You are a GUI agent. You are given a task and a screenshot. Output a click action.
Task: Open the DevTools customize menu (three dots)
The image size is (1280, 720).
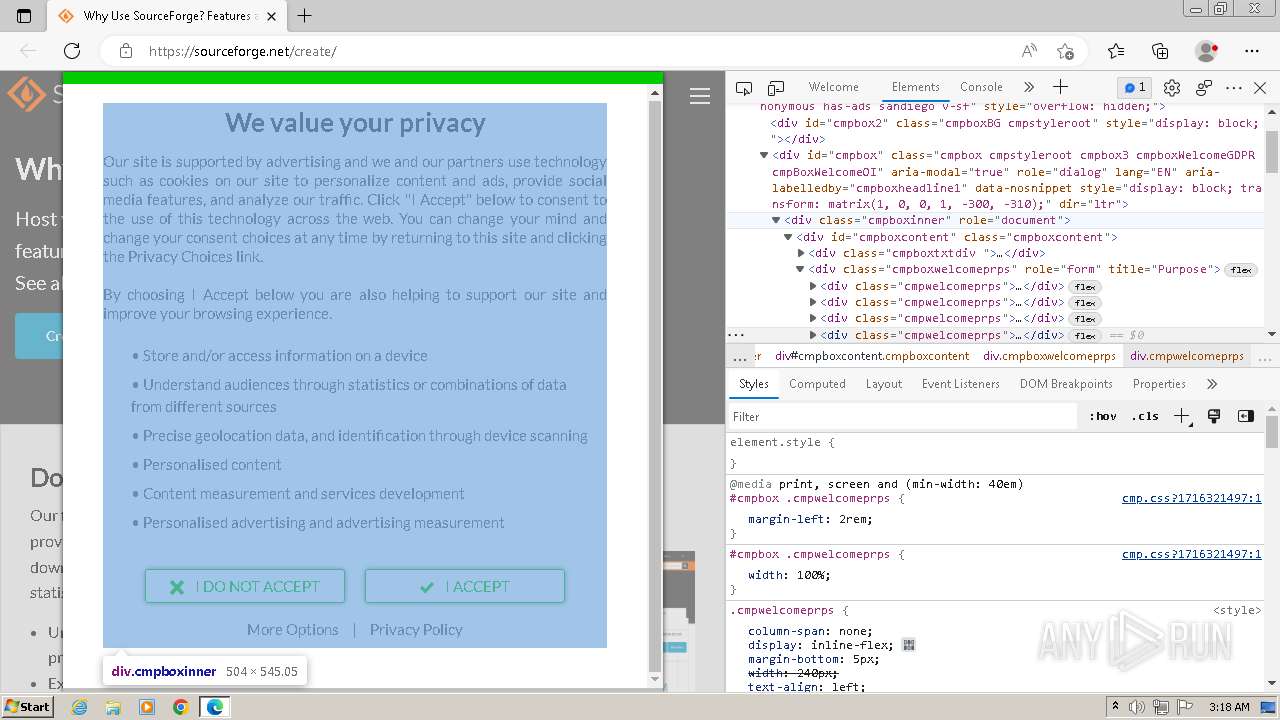pos(1234,88)
